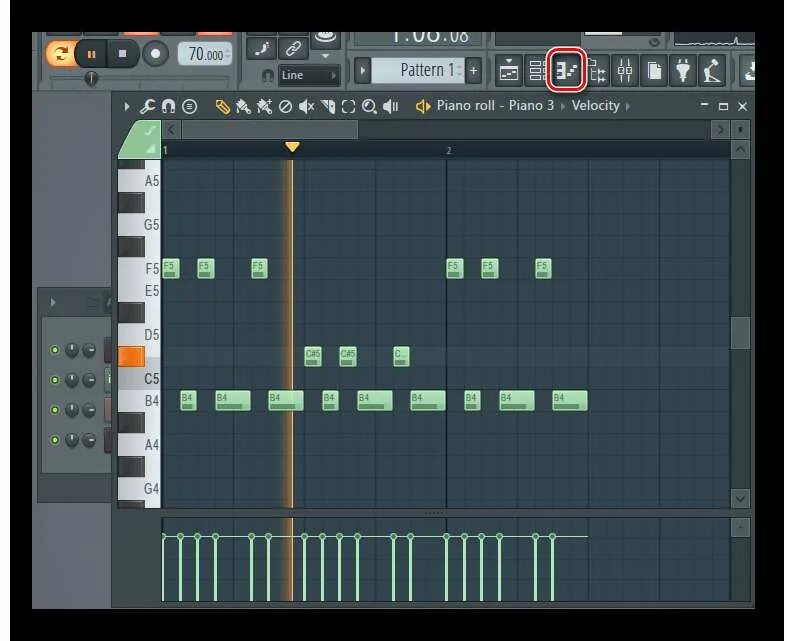Click the slider knob under transport
787x641 pixels.
coord(91,78)
